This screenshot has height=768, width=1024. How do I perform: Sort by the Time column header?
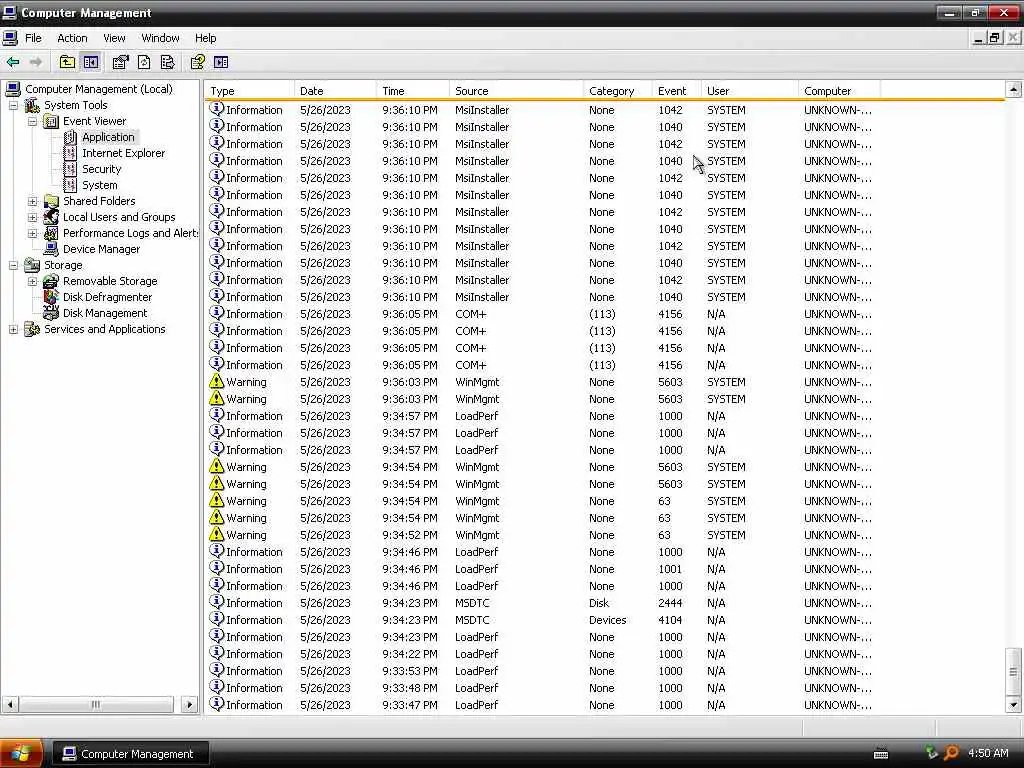click(x=413, y=91)
